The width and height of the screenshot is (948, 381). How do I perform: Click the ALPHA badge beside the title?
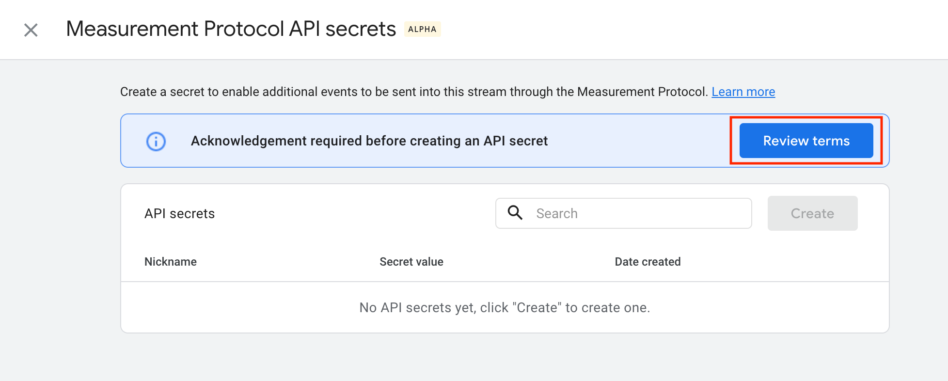click(423, 29)
